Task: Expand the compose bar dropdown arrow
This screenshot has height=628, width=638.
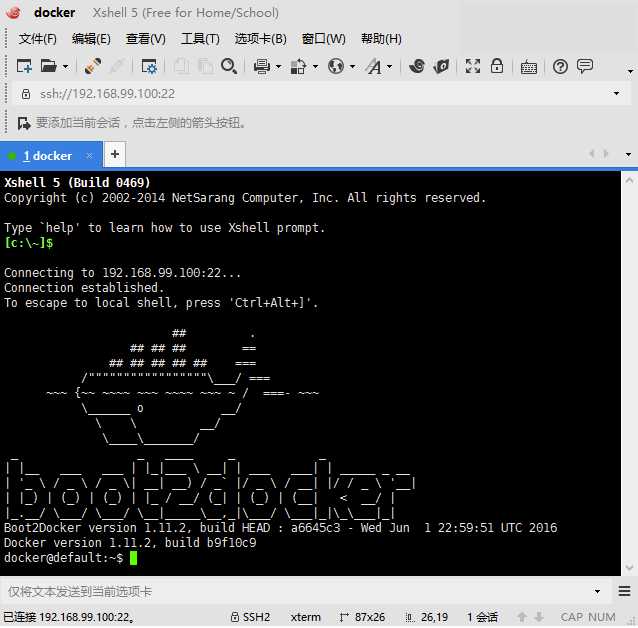Action: [x=597, y=591]
